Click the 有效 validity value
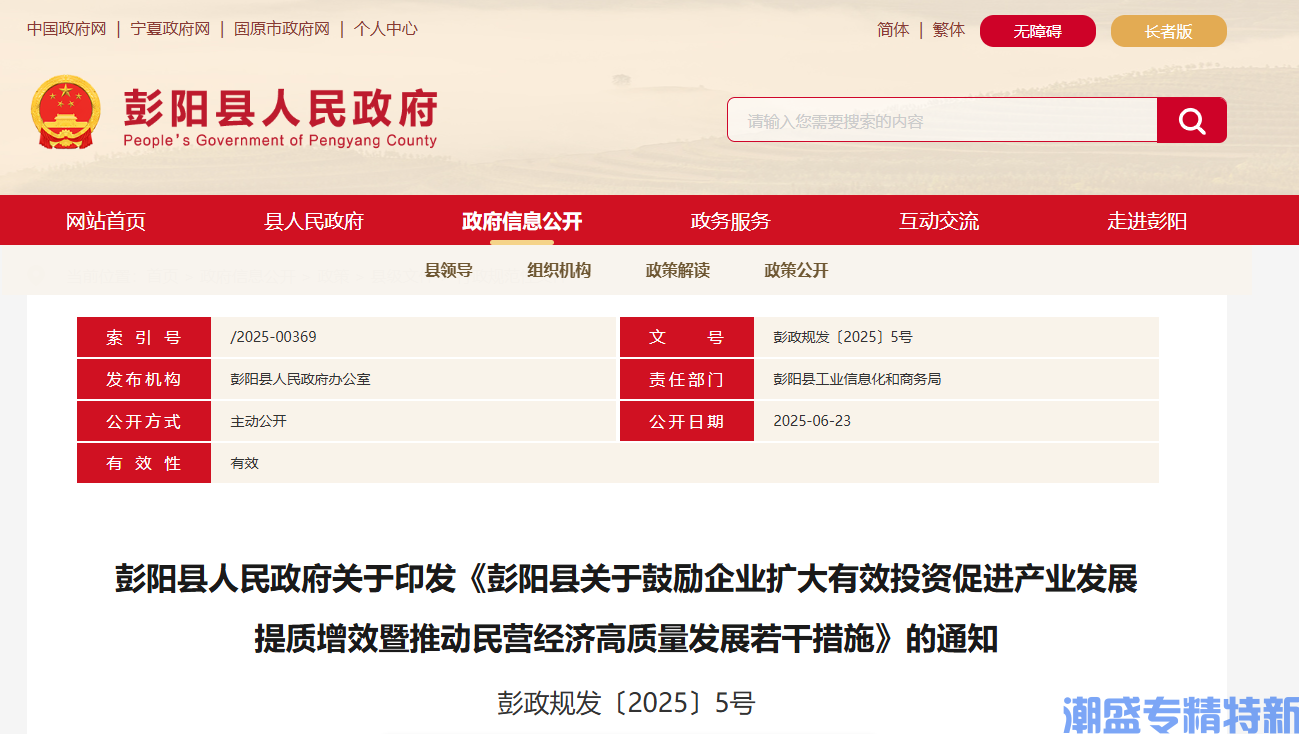1299x734 pixels. pyautogui.click(x=244, y=463)
